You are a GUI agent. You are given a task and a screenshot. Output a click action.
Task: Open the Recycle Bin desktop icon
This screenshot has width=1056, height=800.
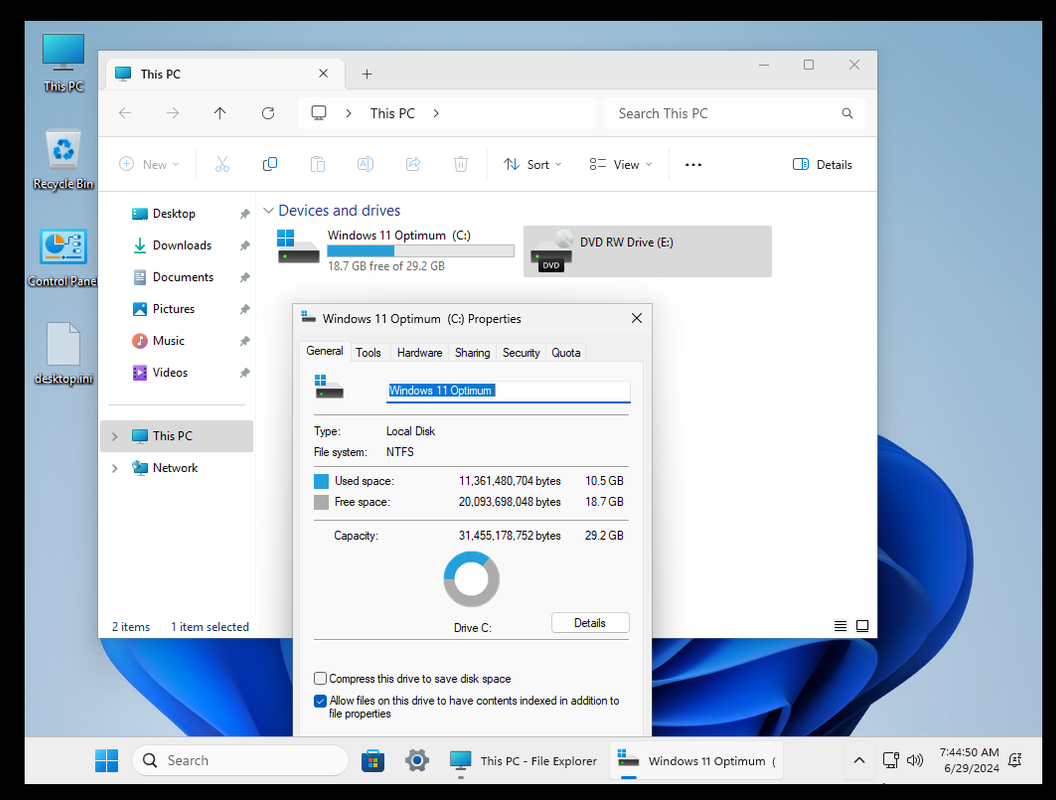point(63,160)
